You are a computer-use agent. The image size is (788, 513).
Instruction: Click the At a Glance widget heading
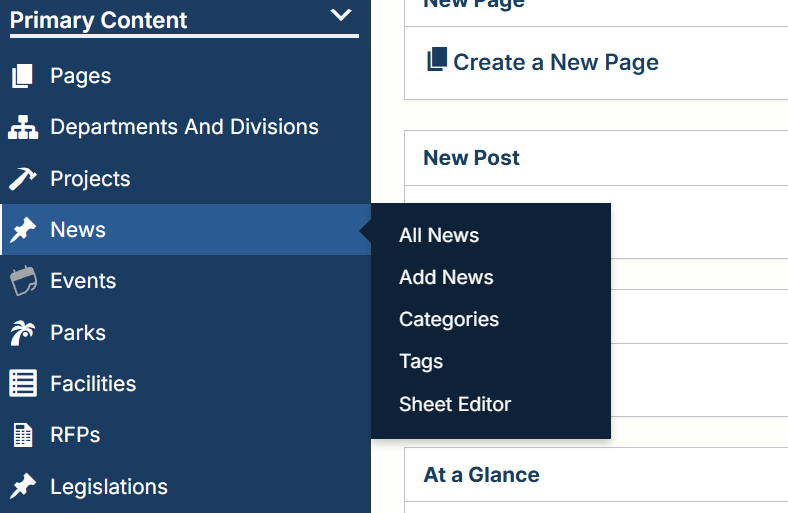click(481, 475)
